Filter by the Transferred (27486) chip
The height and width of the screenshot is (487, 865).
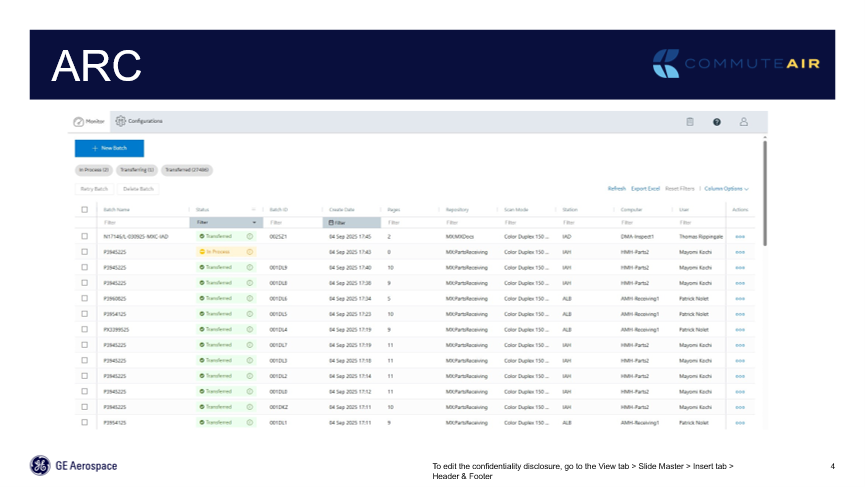point(186,170)
